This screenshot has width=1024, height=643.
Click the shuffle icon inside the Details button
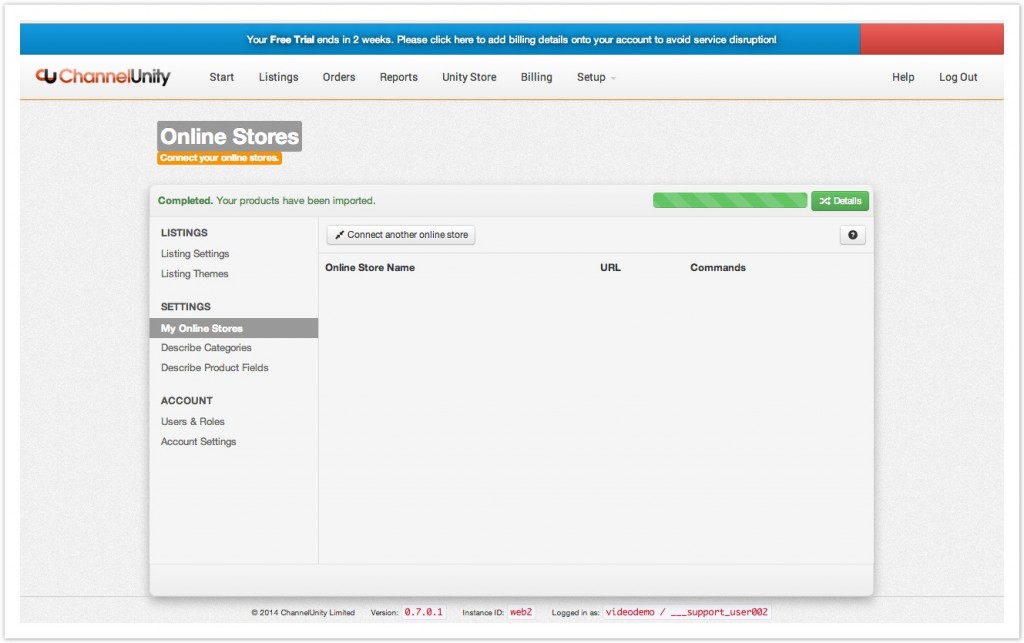(826, 200)
